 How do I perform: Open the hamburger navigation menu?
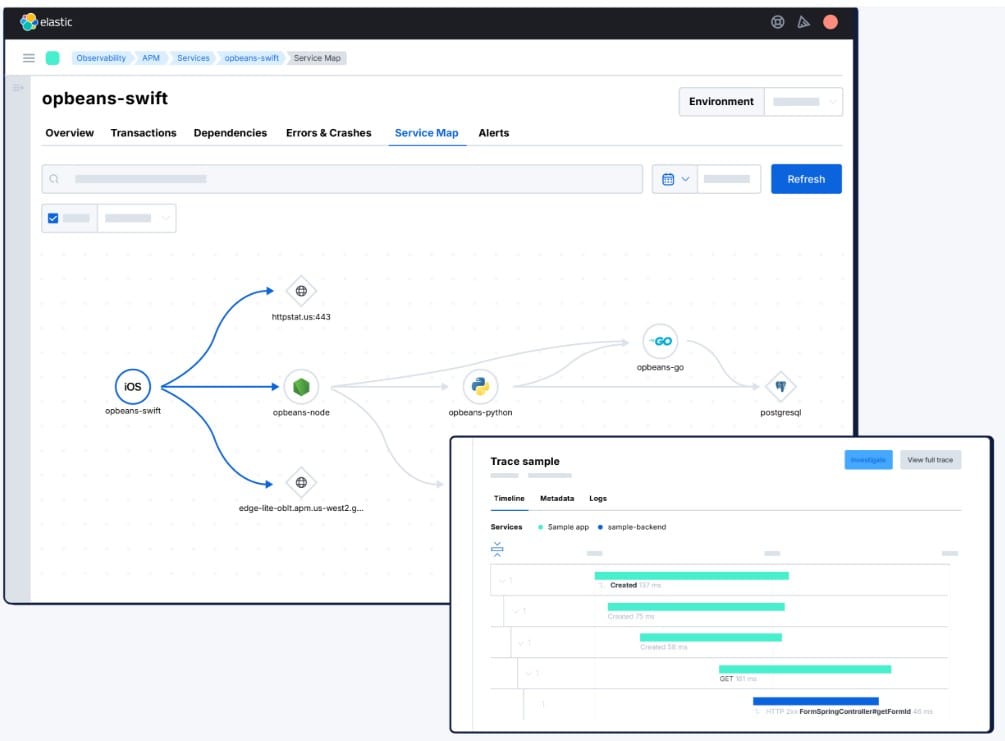pos(28,57)
